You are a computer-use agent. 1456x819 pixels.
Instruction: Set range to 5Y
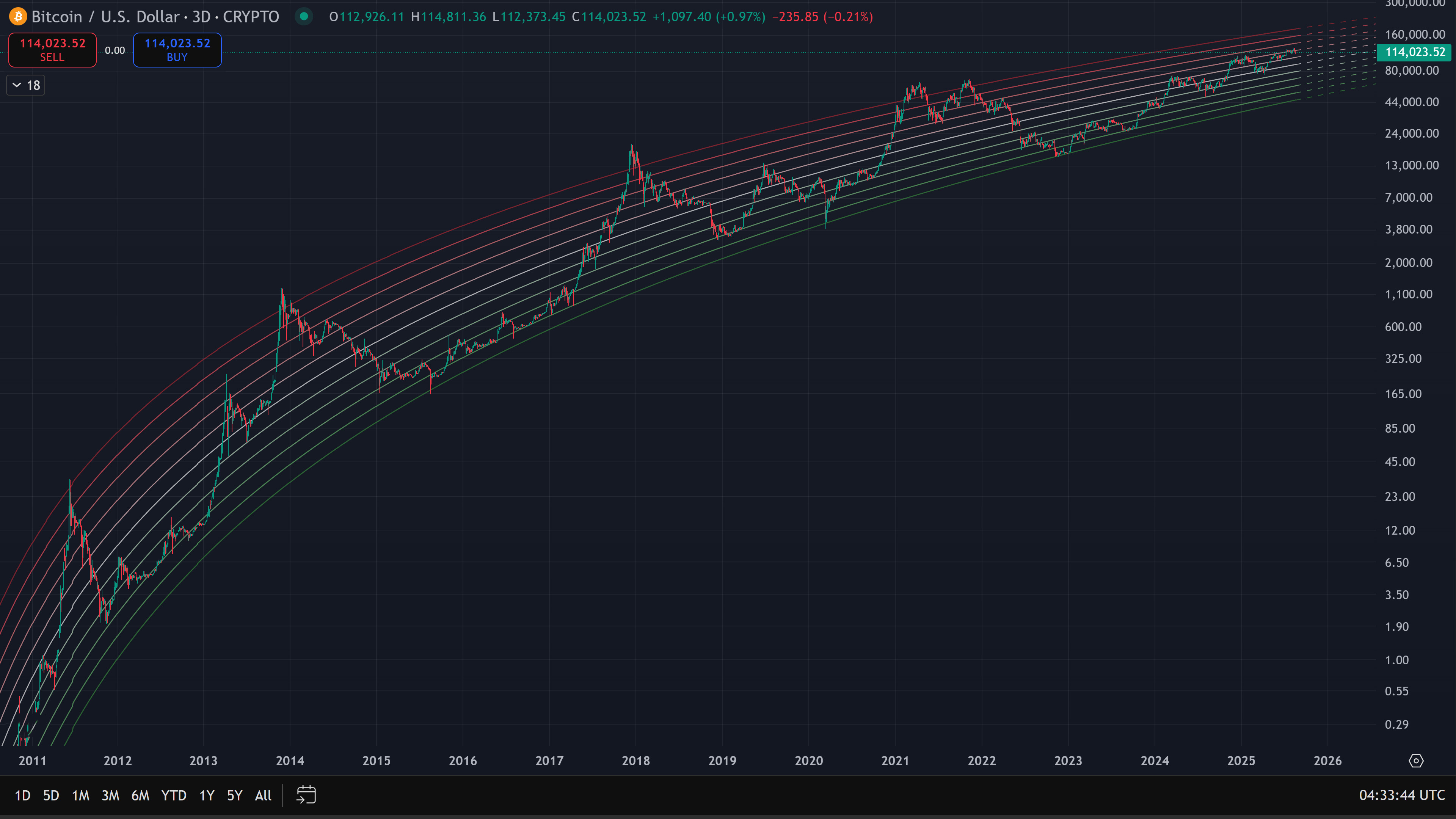tap(234, 795)
